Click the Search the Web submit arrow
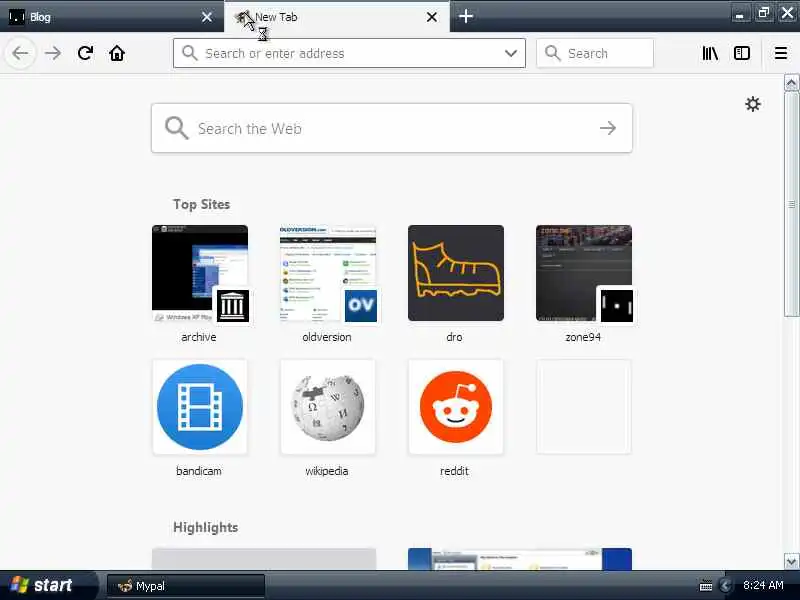Image resolution: width=800 pixels, height=600 pixels. pyautogui.click(x=608, y=128)
